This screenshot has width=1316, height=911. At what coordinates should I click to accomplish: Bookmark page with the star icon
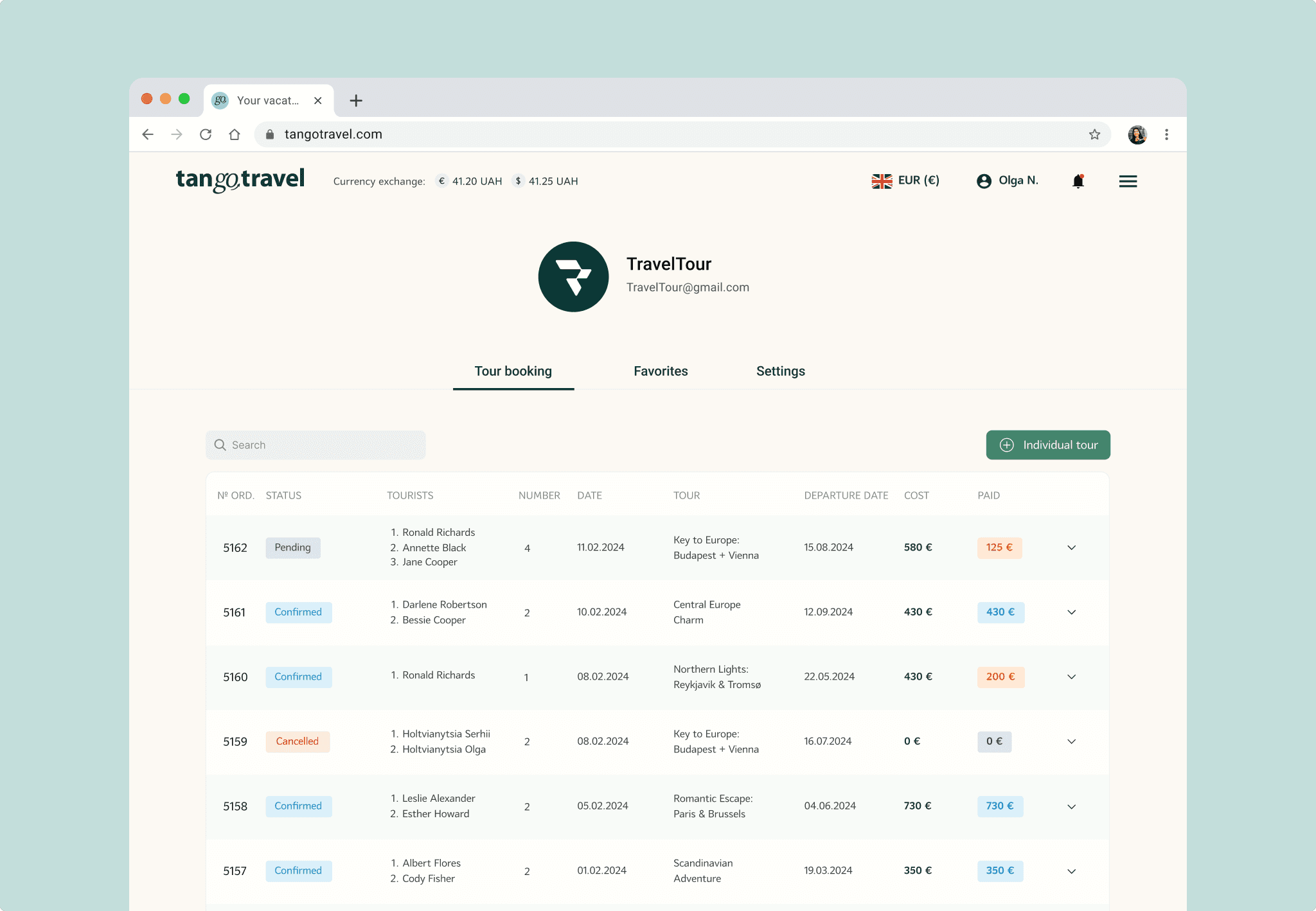pos(1094,134)
